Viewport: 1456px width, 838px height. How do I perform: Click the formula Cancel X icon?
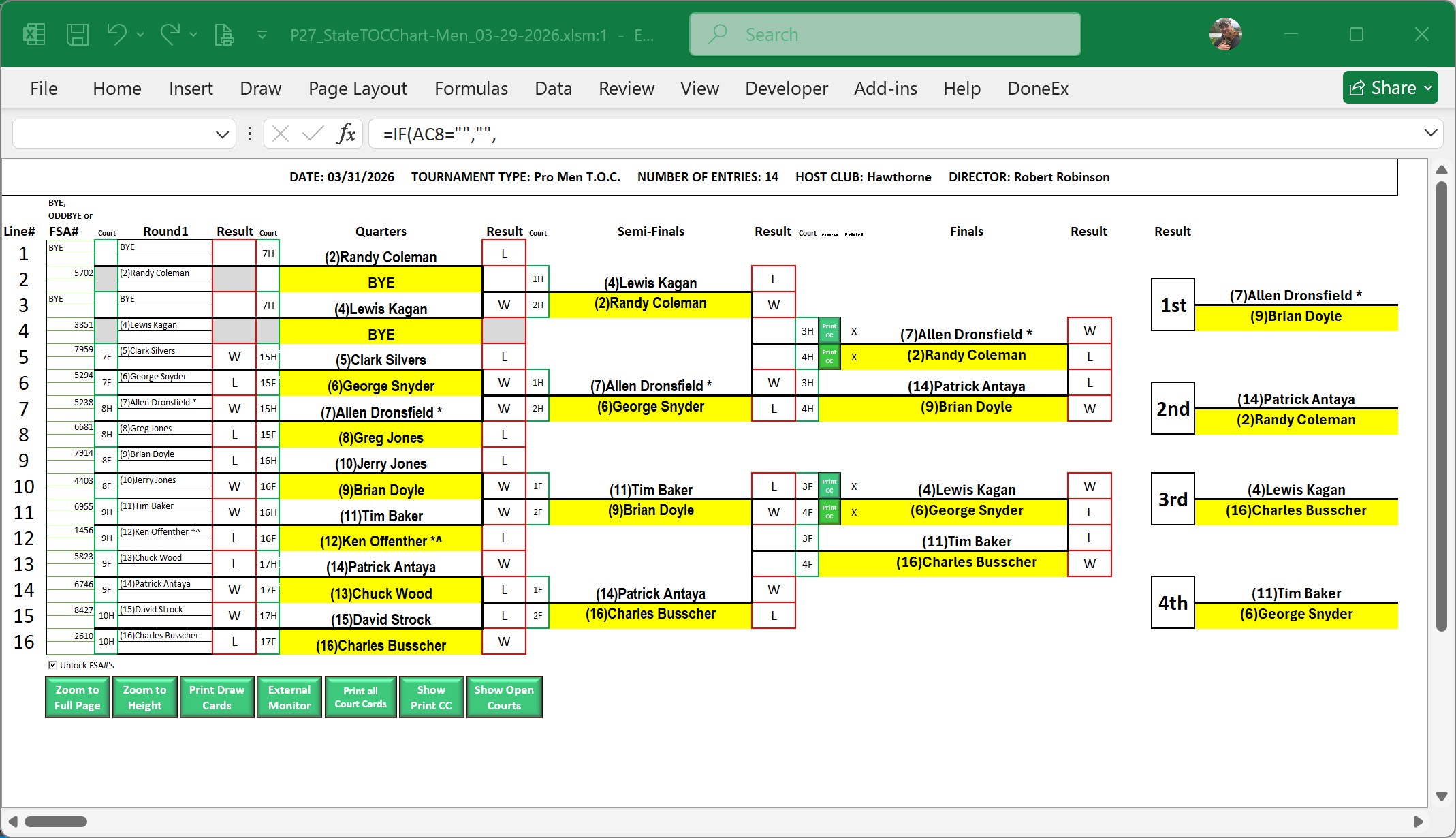(x=281, y=134)
